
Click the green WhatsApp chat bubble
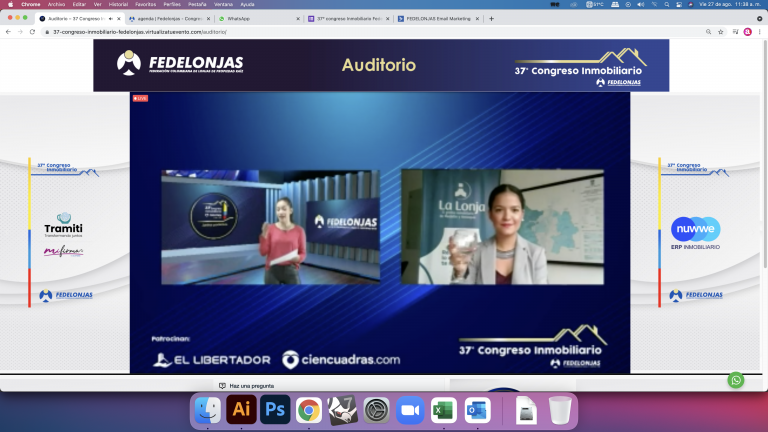tap(736, 380)
